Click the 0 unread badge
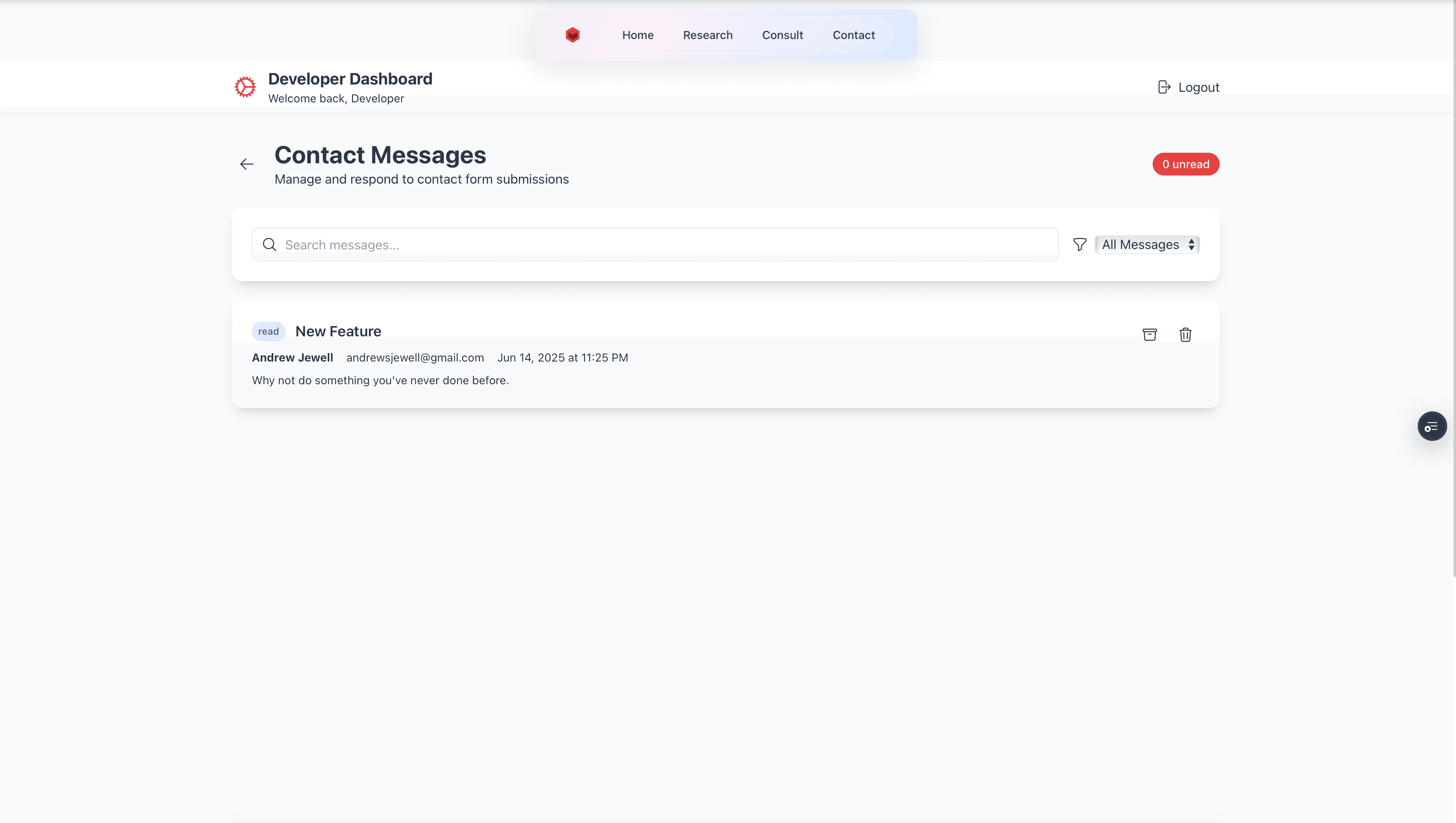The image size is (1456, 823). tap(1185, 164)
